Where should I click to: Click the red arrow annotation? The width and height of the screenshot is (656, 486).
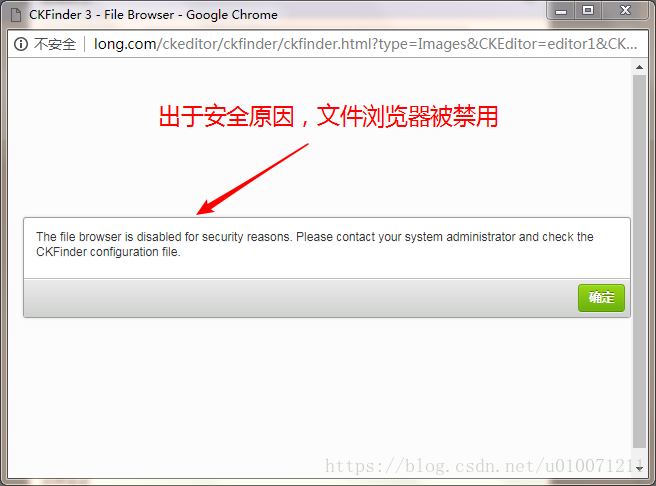[252, 179]
